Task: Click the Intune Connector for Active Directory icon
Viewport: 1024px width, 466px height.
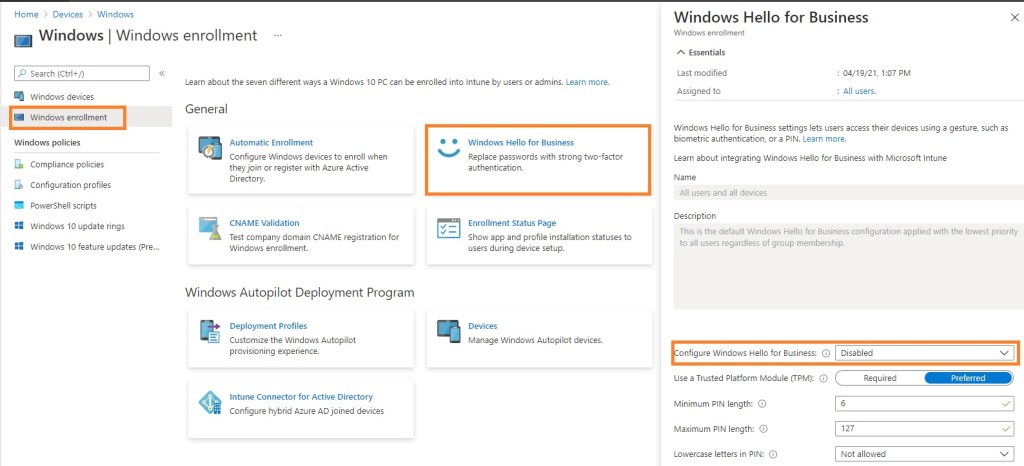Action: [x=210, y=403]
